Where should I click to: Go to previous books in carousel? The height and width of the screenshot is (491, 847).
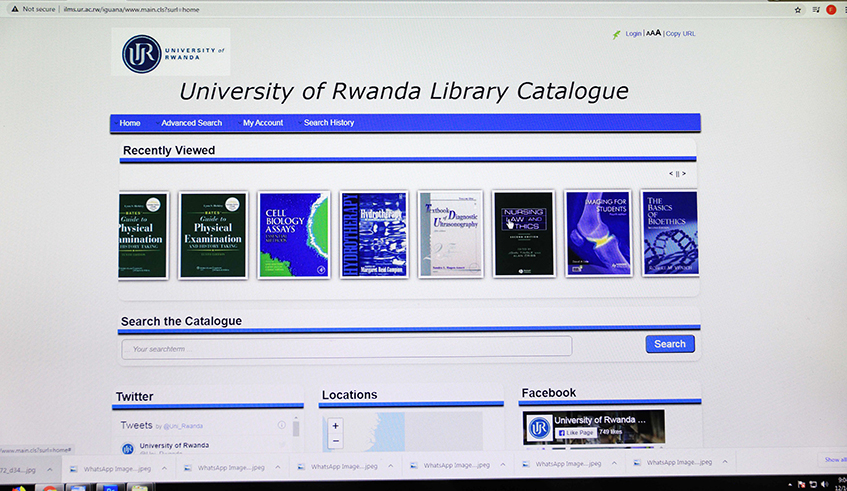click(670, 174)
